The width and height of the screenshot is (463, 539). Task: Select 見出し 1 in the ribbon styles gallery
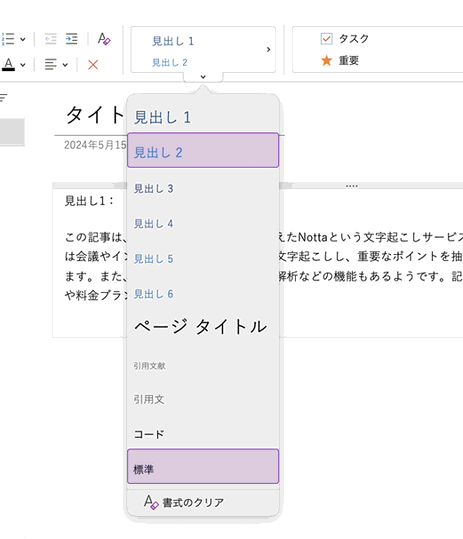click(x=173, y=41)
